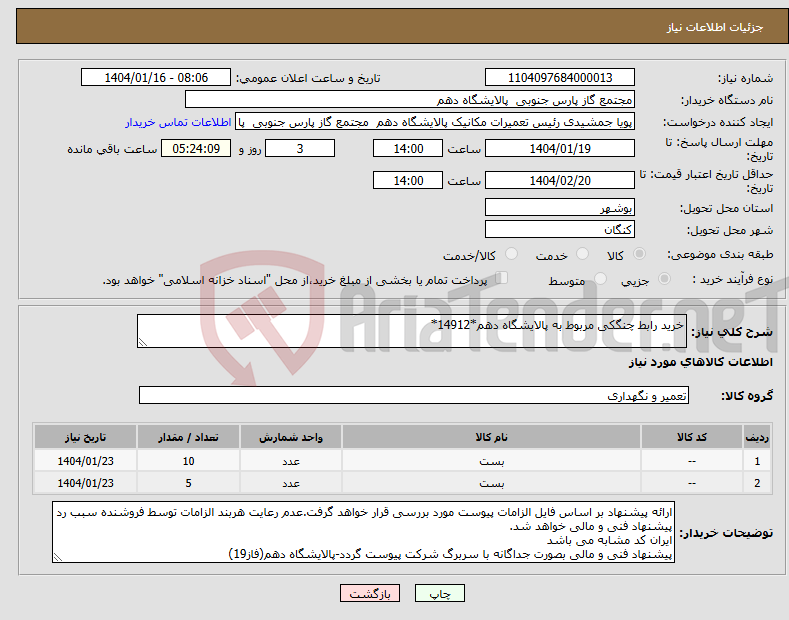
Task: Select the متوسط purchase type radio
Action: (600, 279)
